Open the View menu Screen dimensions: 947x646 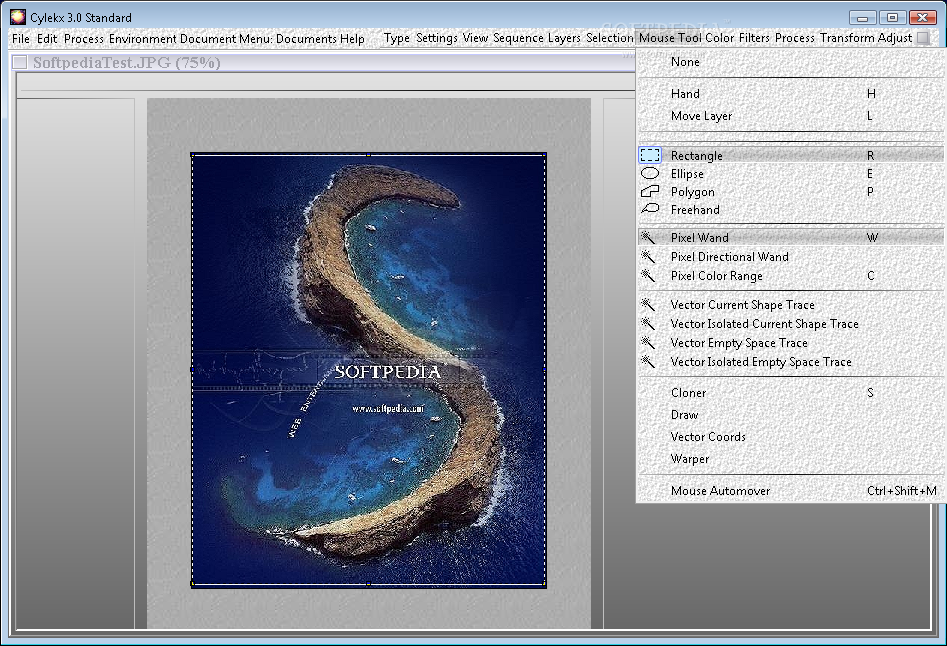click(475, 38)
